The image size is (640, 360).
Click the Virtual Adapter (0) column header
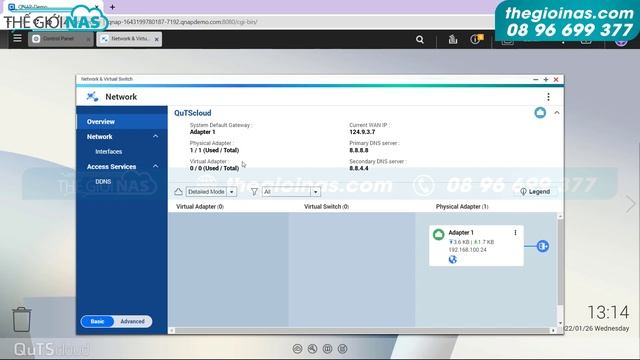(200, 207)
